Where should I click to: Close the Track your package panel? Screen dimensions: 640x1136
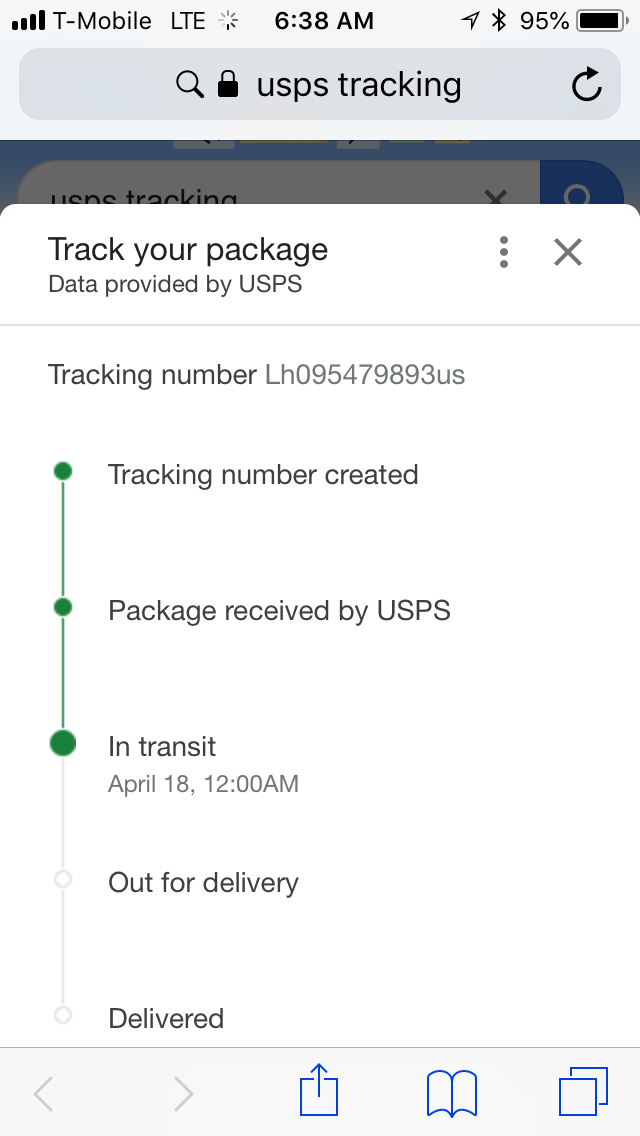pos(567,252)
